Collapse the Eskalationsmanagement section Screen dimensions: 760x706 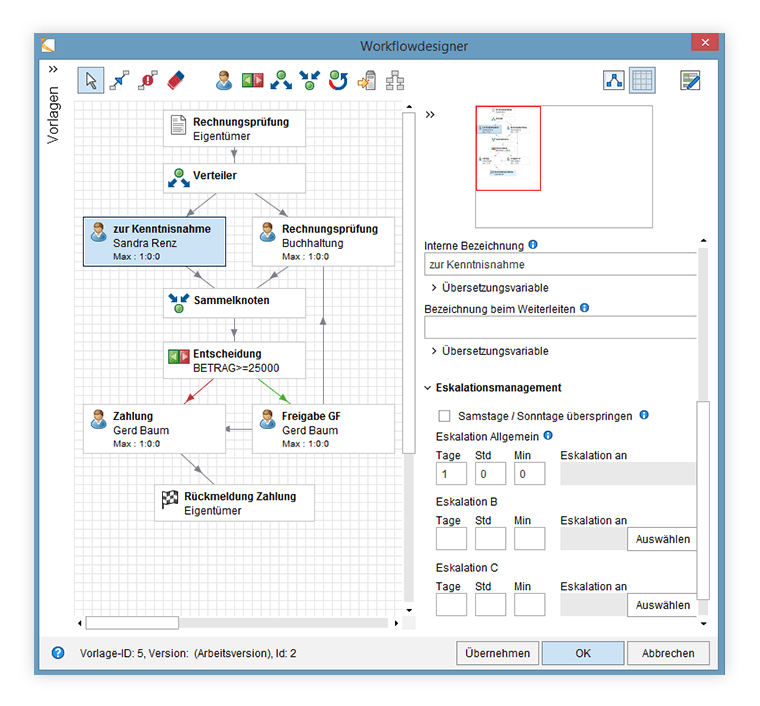[428, 388]
